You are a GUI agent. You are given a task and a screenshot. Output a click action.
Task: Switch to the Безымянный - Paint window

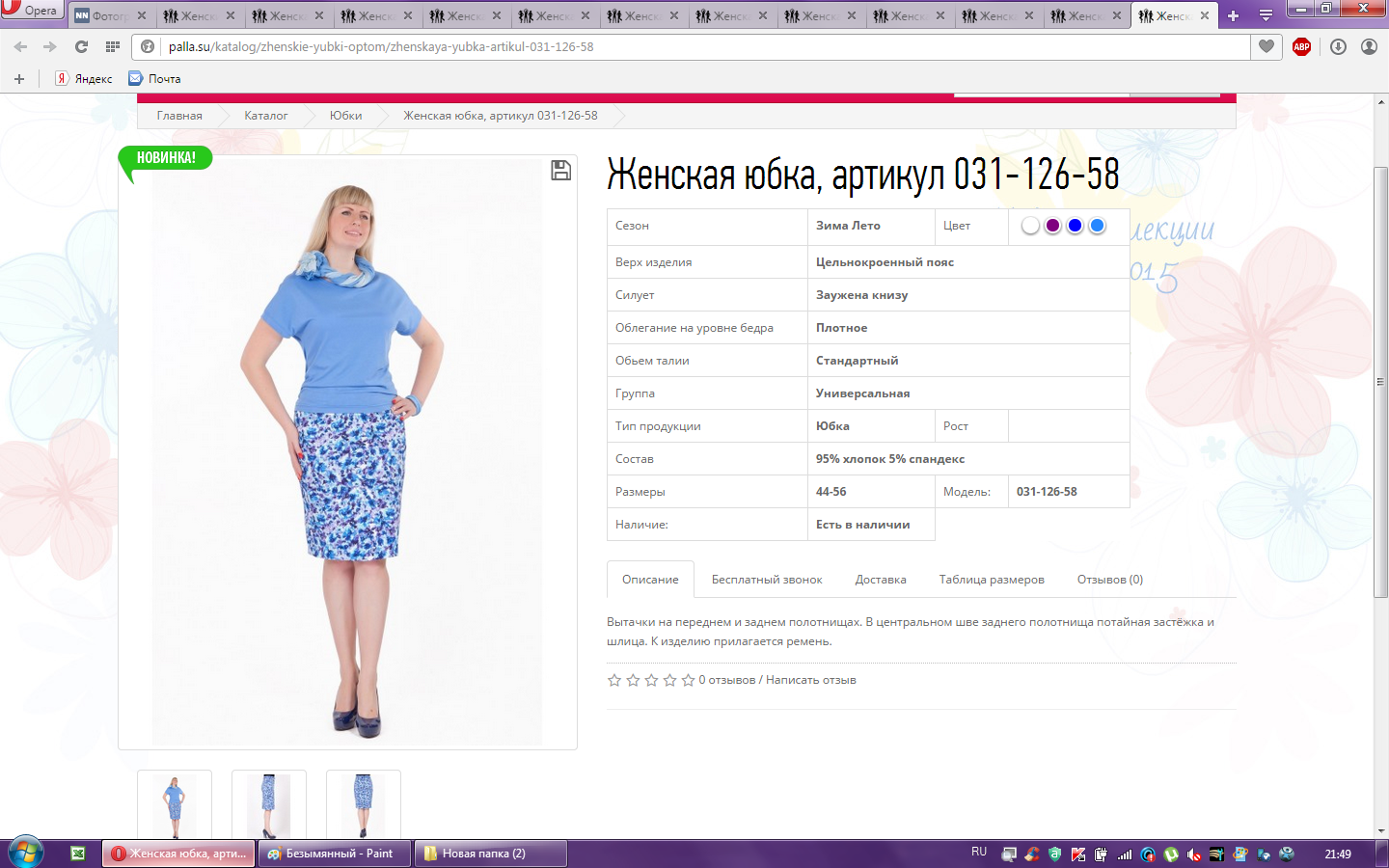click(335, 854)
